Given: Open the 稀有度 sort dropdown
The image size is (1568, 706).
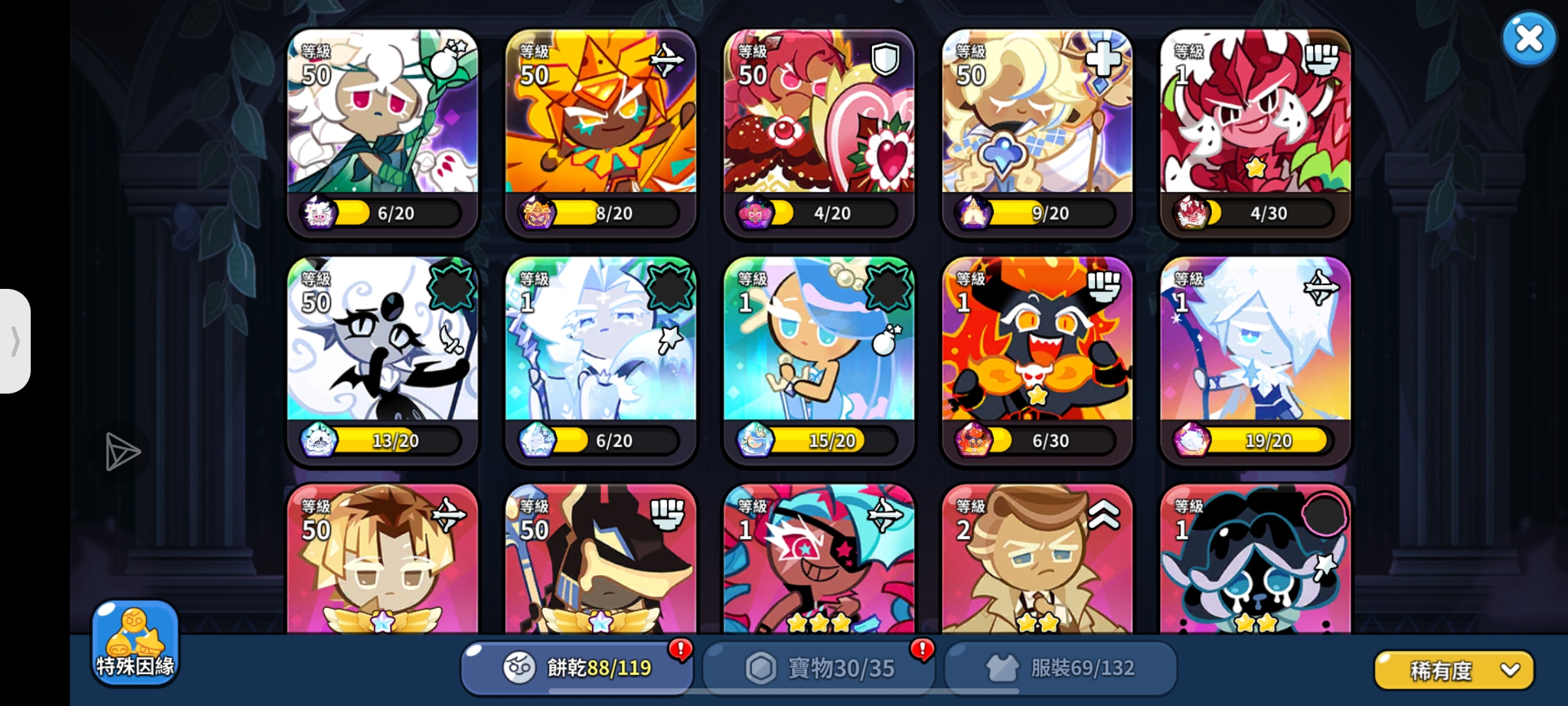Looking at the screenshot, I should point(1454,670).
